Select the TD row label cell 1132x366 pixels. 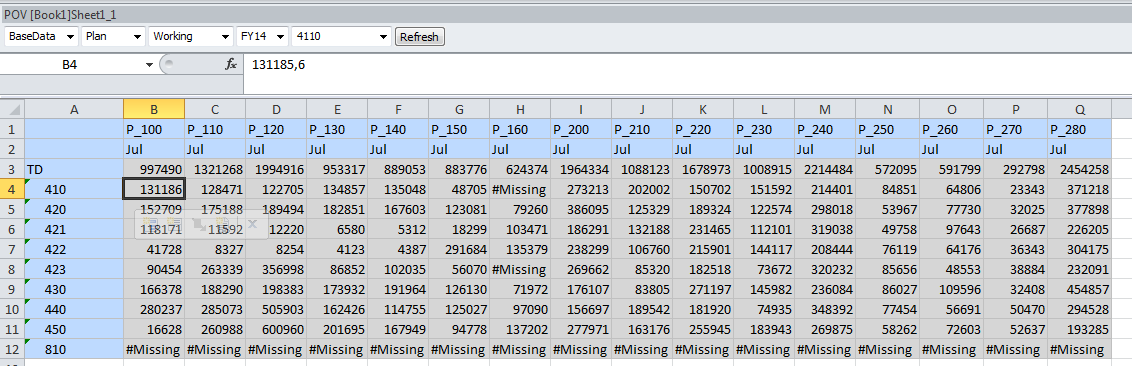click(x=74, y=169)
